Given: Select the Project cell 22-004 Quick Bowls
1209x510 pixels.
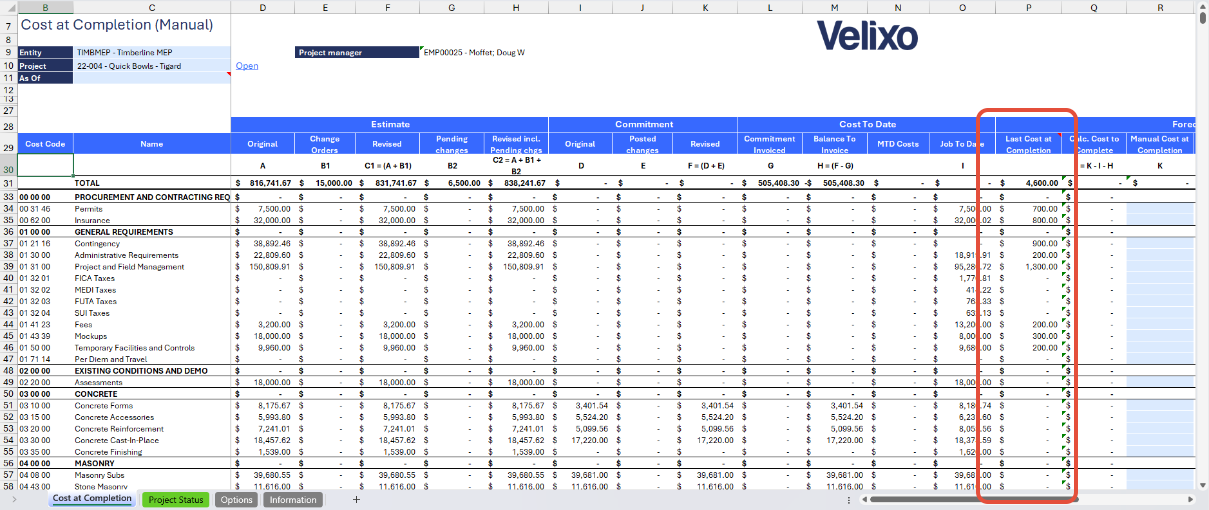Looking at the screenshot, I should pos(152,66).
